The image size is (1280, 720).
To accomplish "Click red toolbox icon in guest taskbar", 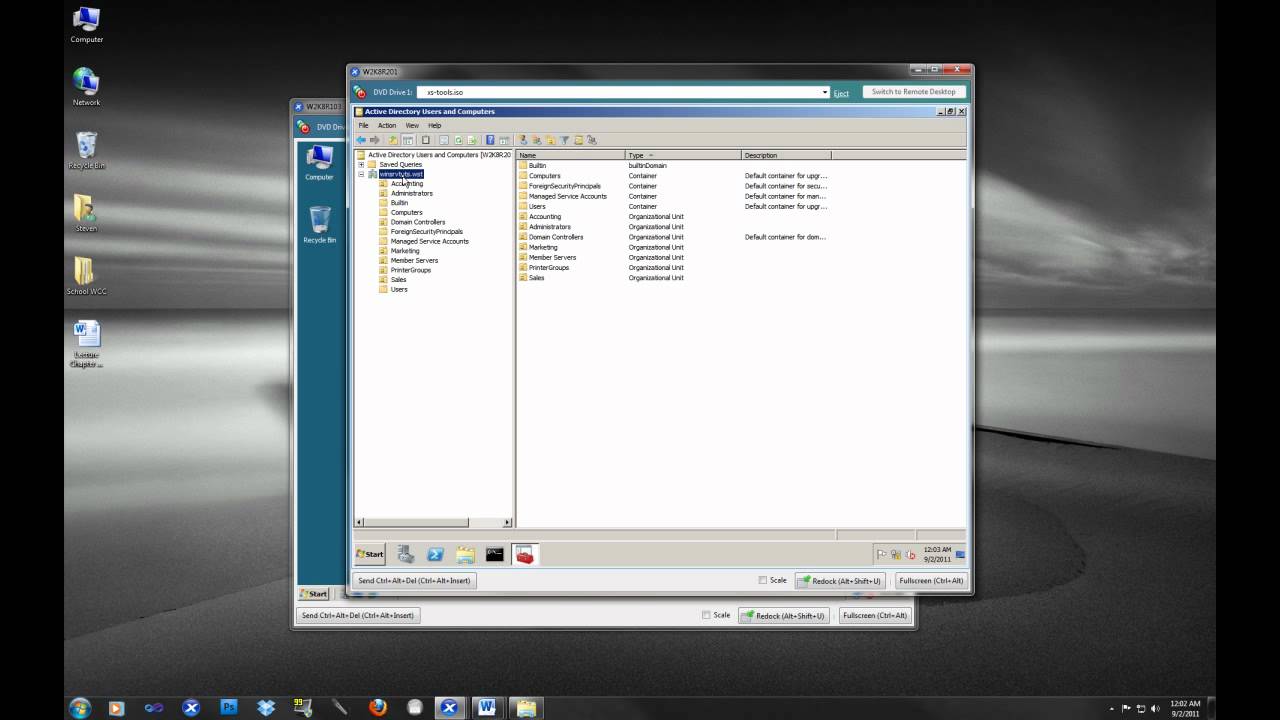I will pos(525,554).
